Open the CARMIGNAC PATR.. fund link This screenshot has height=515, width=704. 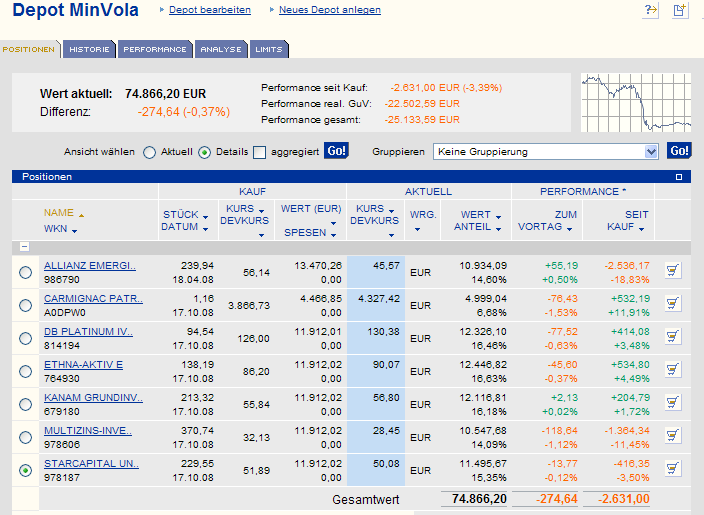[x=93, y=299]
